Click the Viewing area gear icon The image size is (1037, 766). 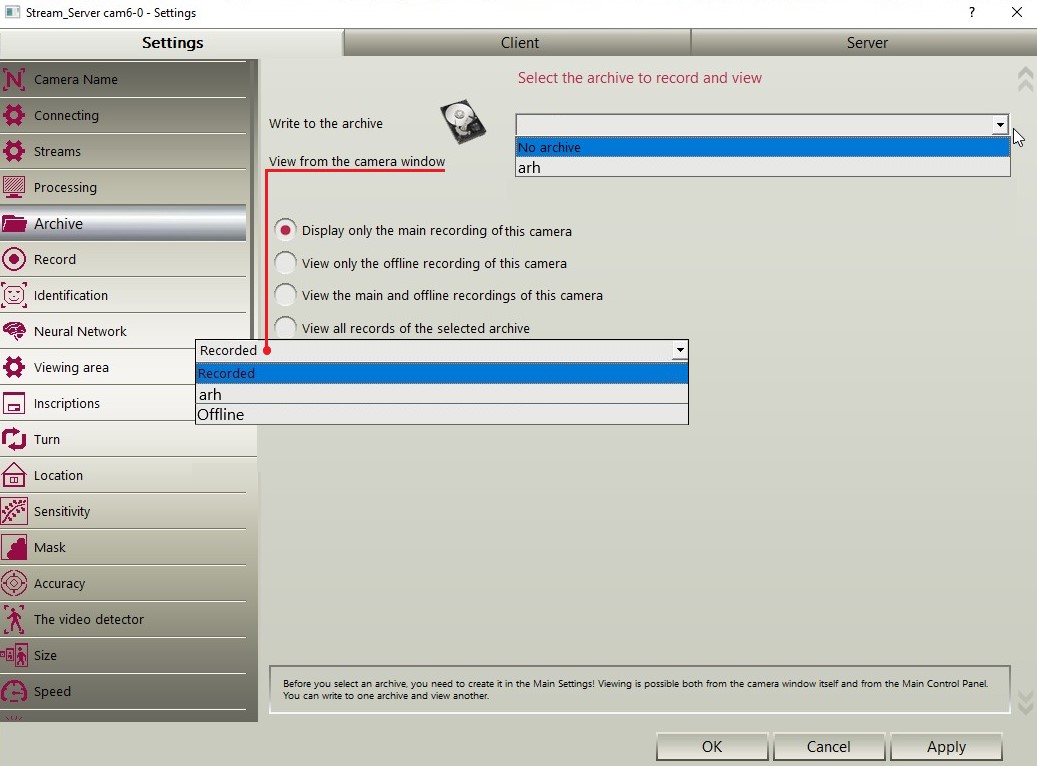pos(14,367)
